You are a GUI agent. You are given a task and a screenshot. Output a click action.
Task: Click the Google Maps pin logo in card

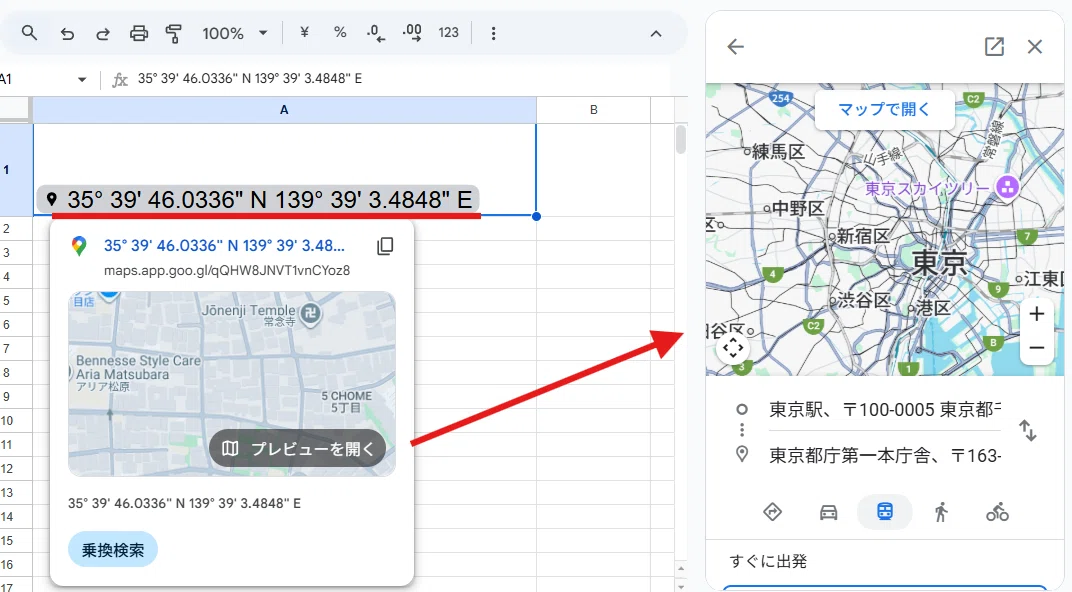click(x=79, y=246)
